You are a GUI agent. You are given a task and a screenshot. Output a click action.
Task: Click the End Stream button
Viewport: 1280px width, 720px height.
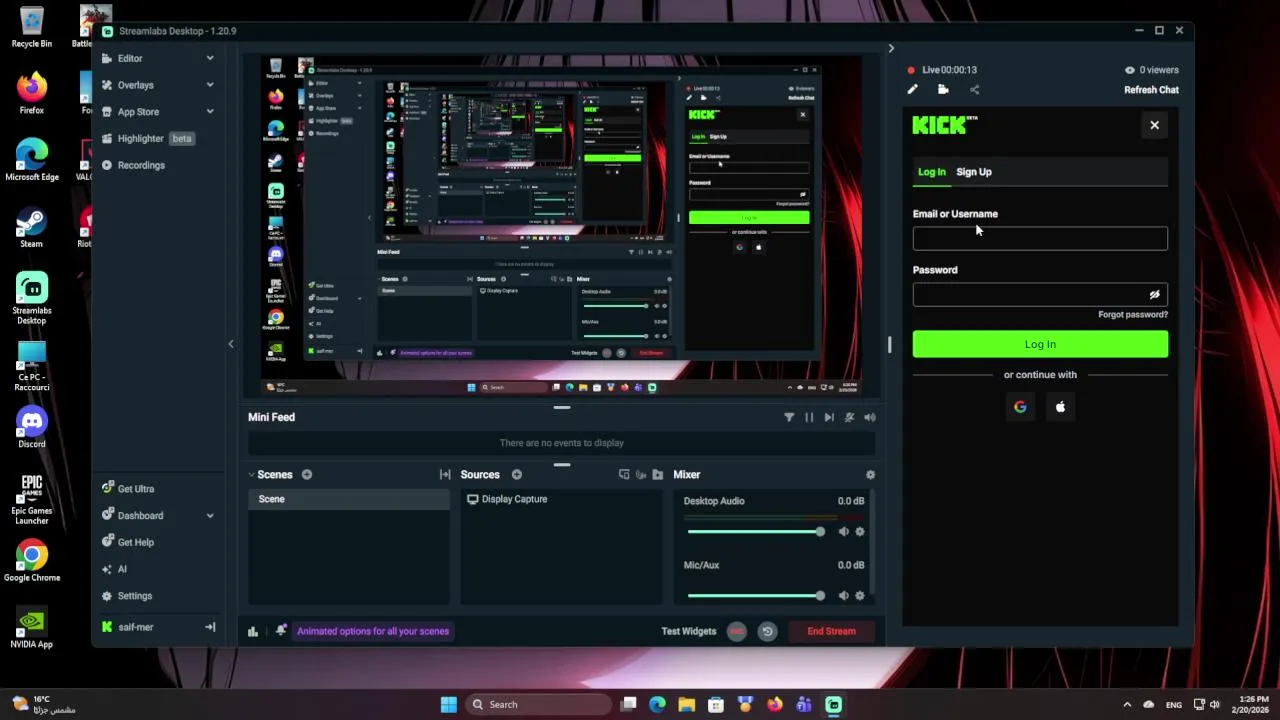click(832, 631)
